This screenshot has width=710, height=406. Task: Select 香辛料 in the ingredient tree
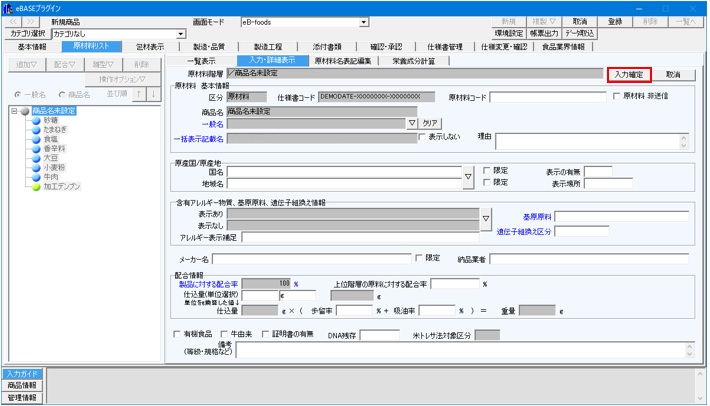tap(54, 148)
